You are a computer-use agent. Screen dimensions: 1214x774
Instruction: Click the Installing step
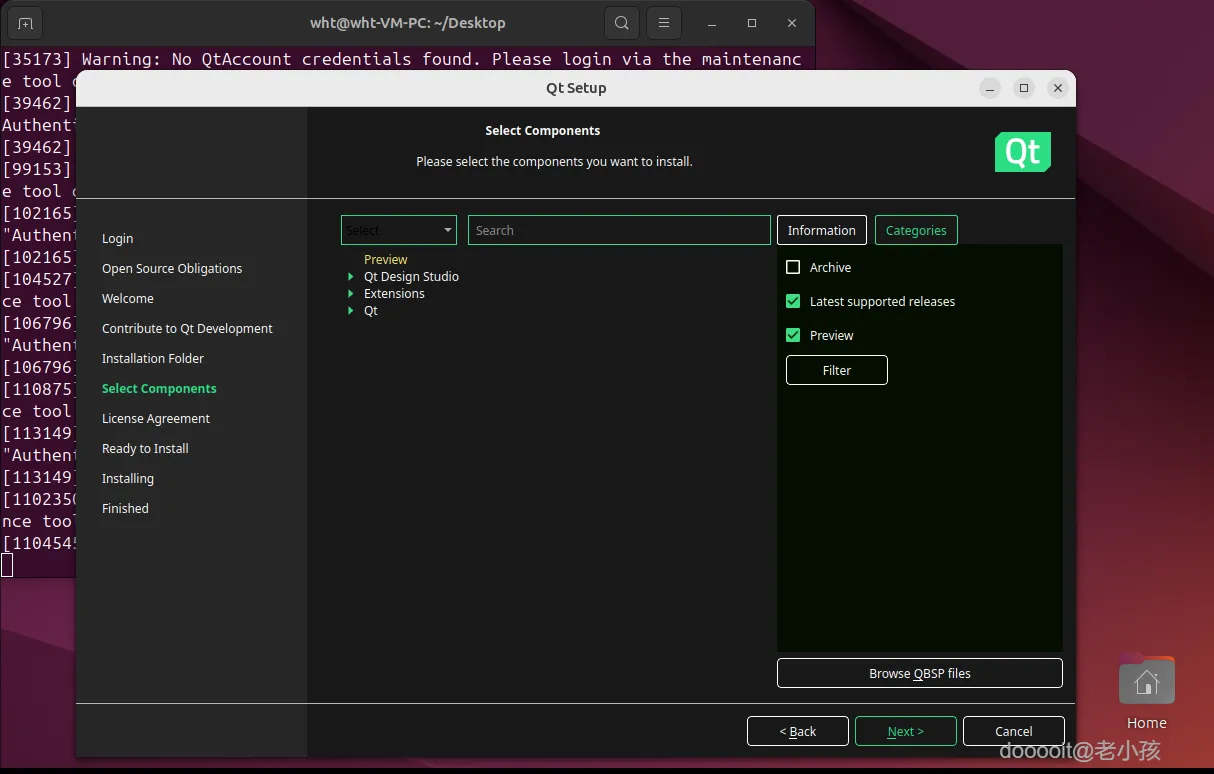(128, 478)
